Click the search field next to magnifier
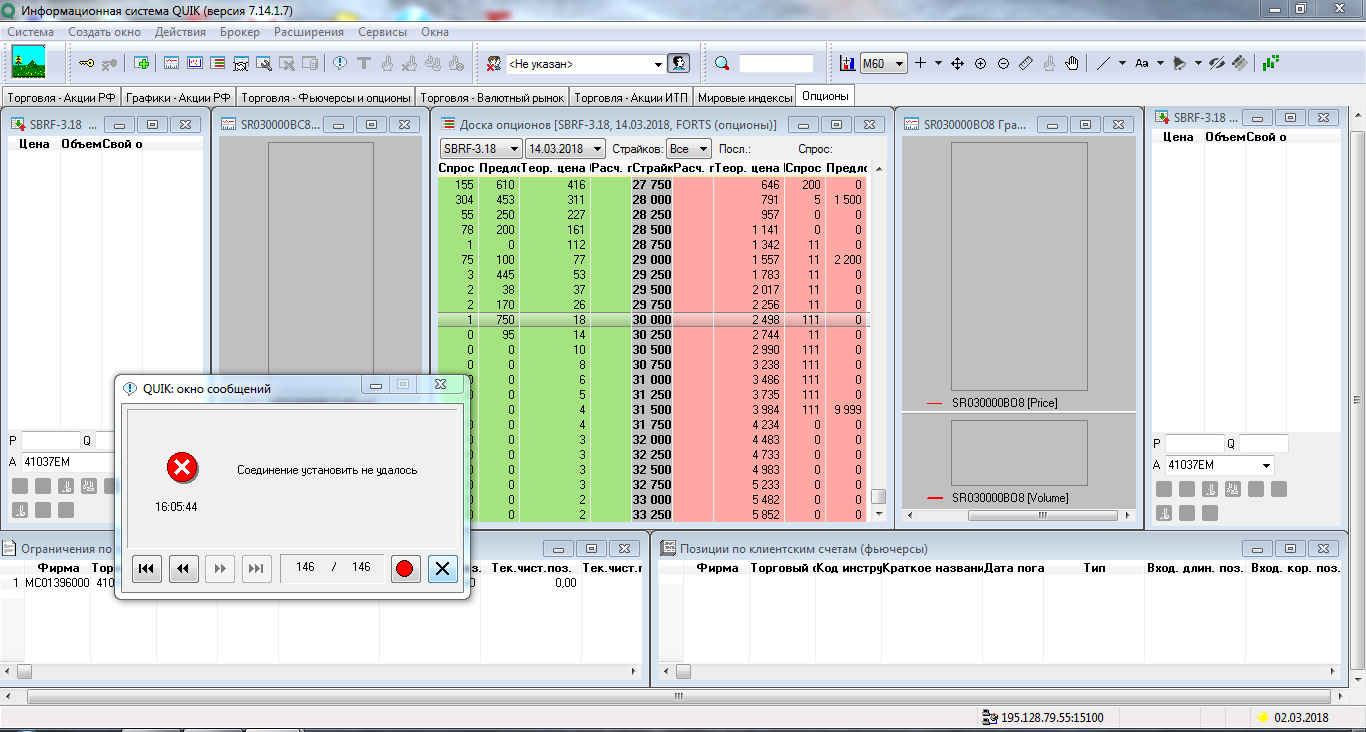The image size is (1366, 732). tap(776, 63)
